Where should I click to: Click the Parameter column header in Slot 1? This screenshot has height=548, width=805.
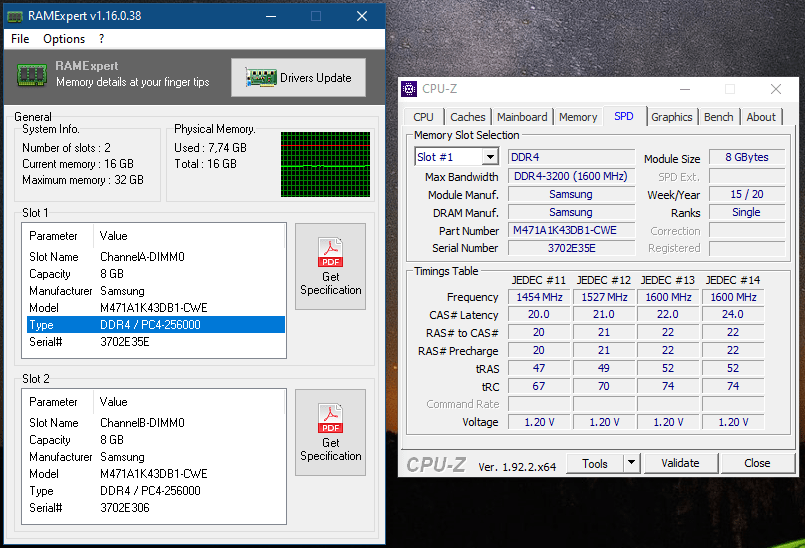tap(58, 236)
